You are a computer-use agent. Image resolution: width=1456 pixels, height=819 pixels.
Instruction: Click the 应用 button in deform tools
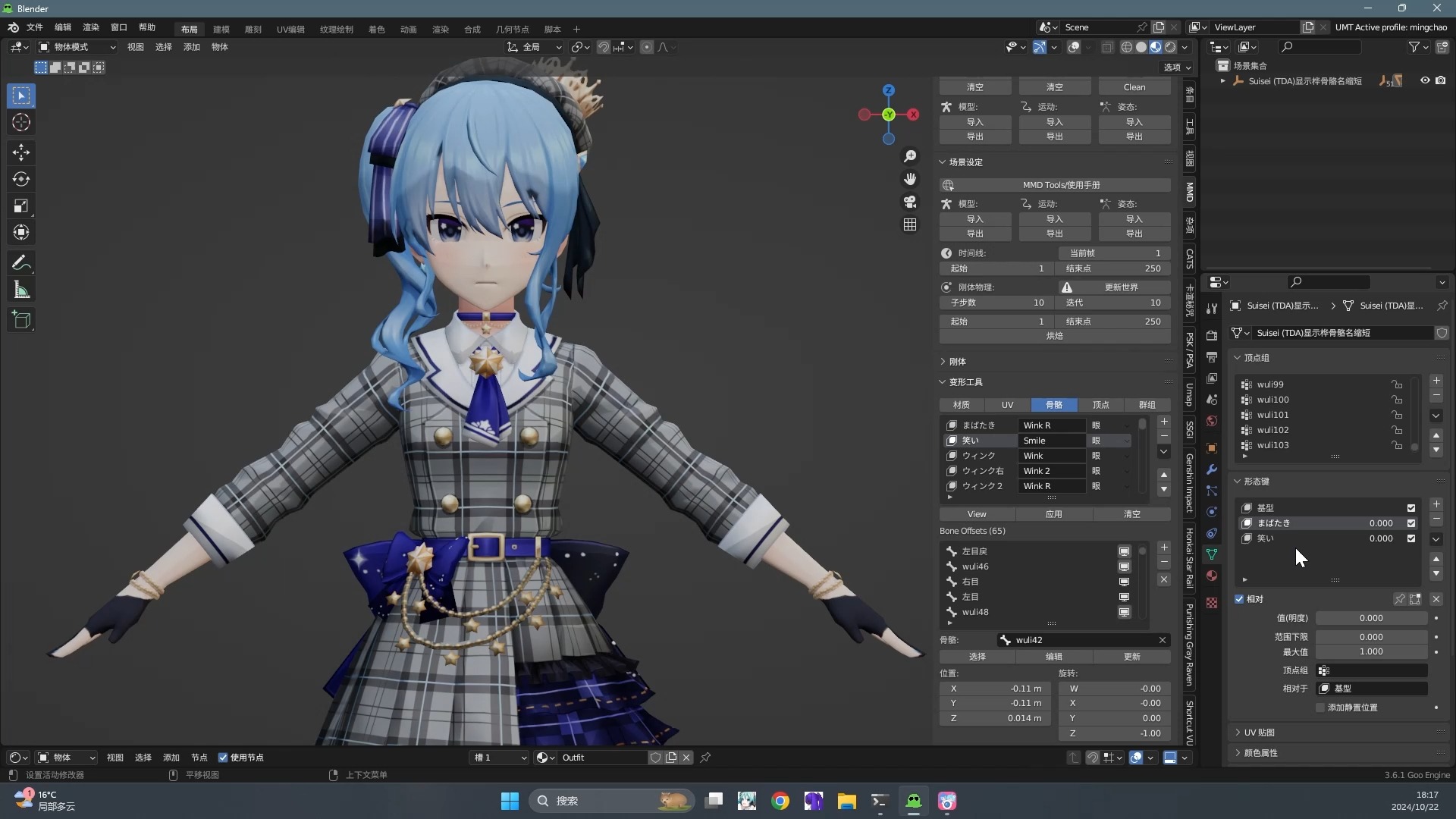coord(1054,514)
